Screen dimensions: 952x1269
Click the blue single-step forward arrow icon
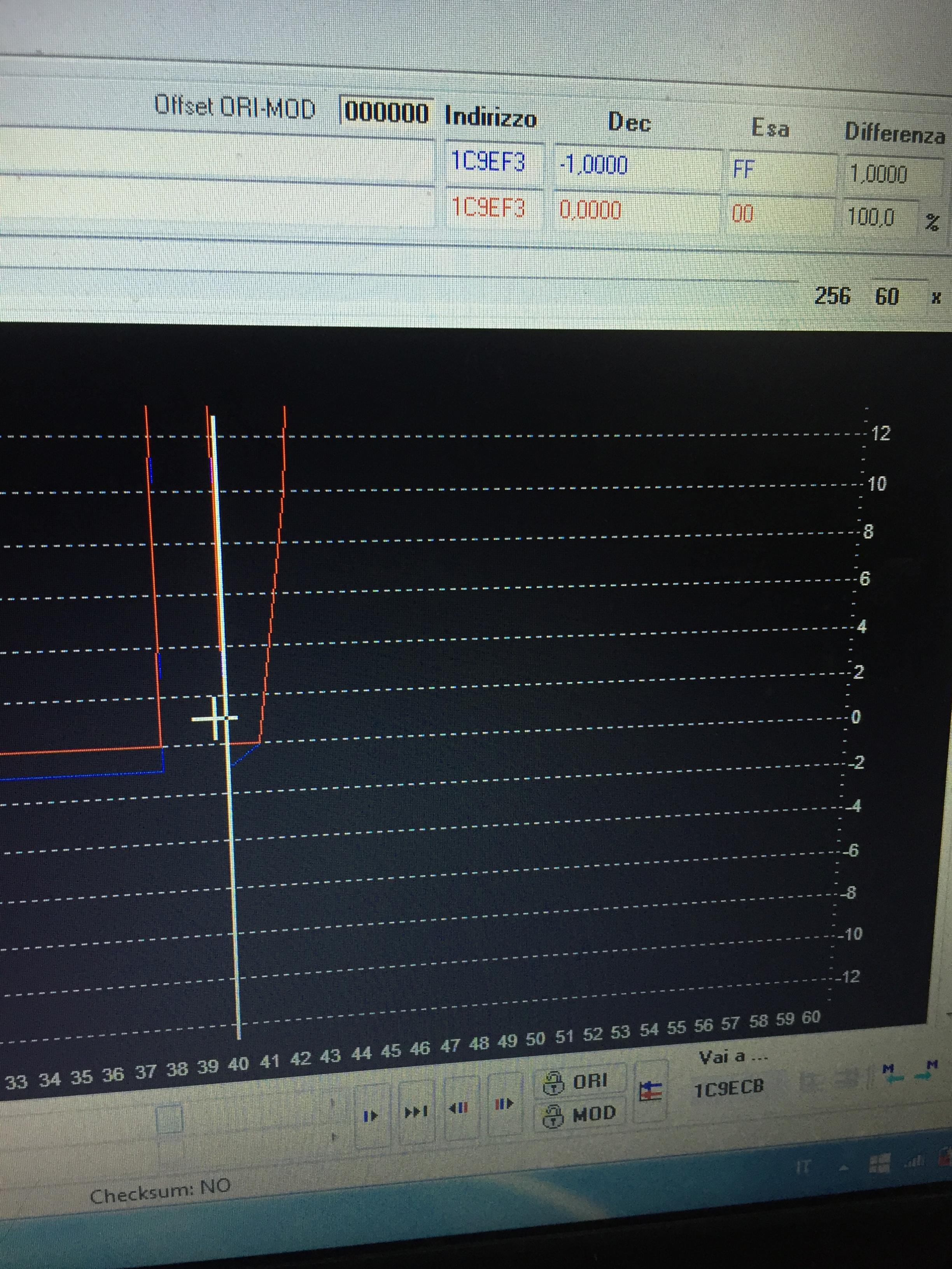click(371, 1116)
